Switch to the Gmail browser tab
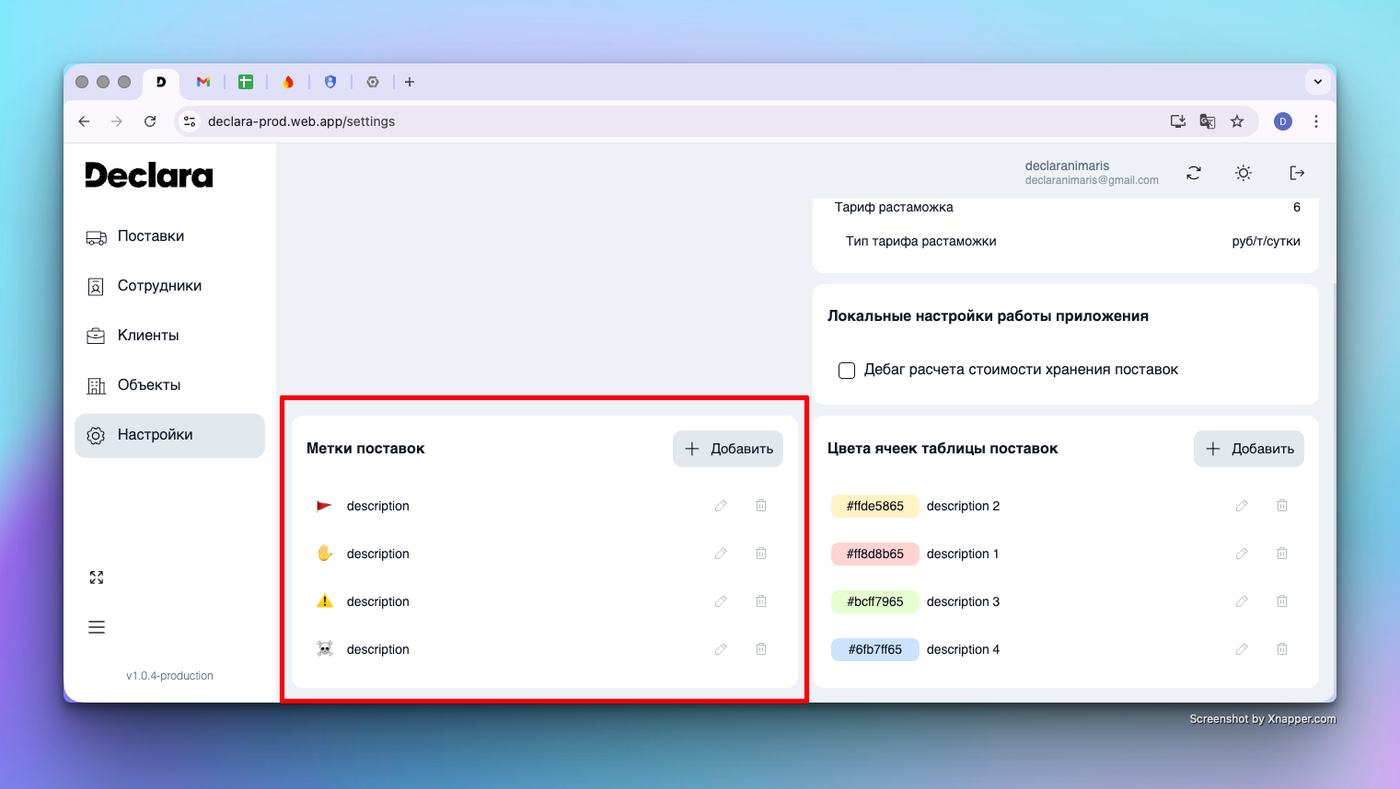The width and height of the screenshot is (1400, 789). click(x=203, y=82)
